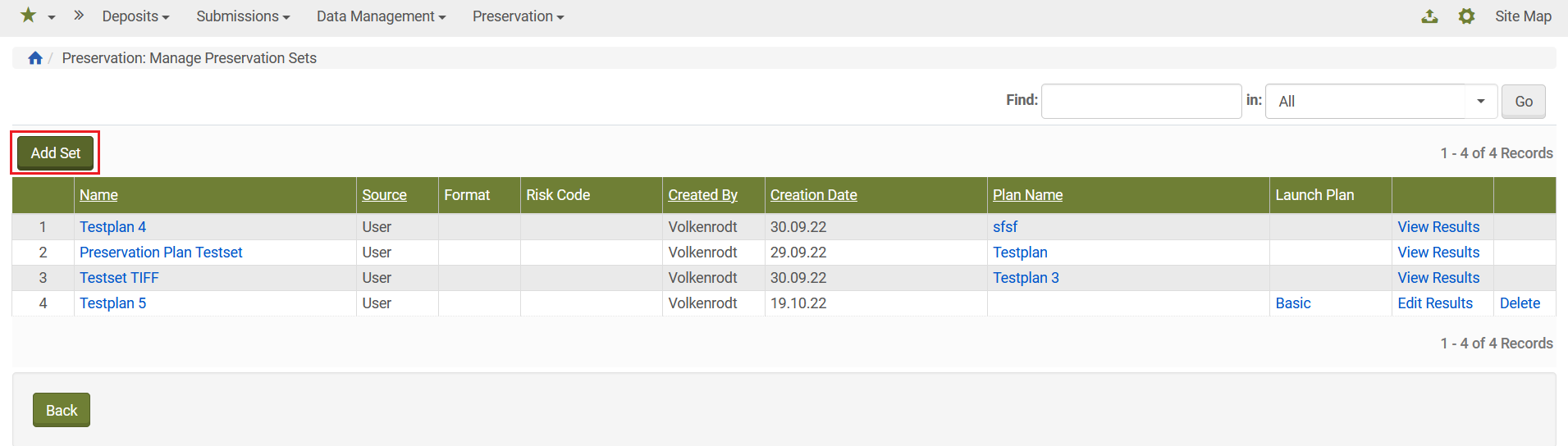Sort table by Creation Date column
Screen dimensions: 1568x446
[x=813, y=195]
